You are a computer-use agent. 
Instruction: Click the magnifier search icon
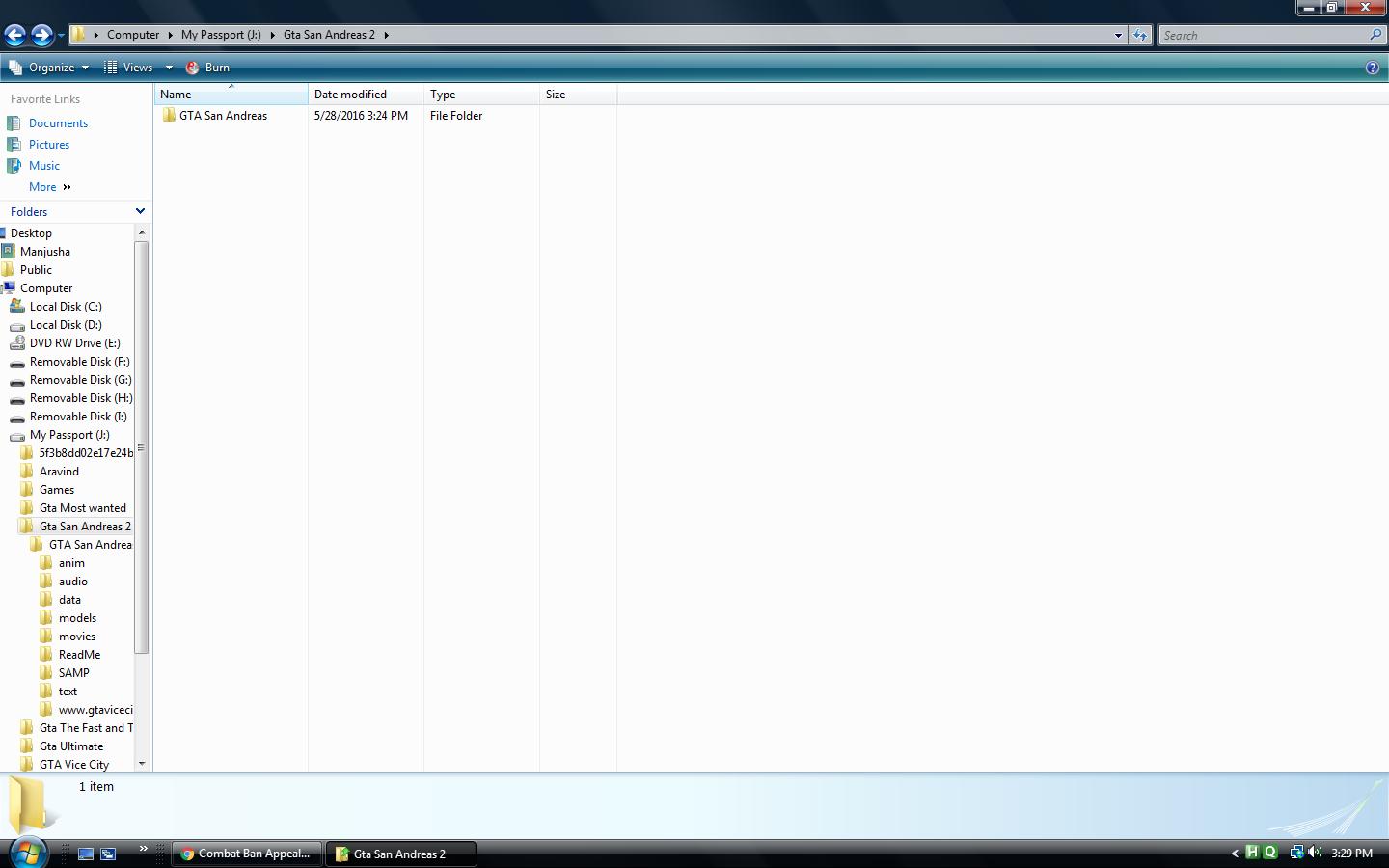point(1375,35)
